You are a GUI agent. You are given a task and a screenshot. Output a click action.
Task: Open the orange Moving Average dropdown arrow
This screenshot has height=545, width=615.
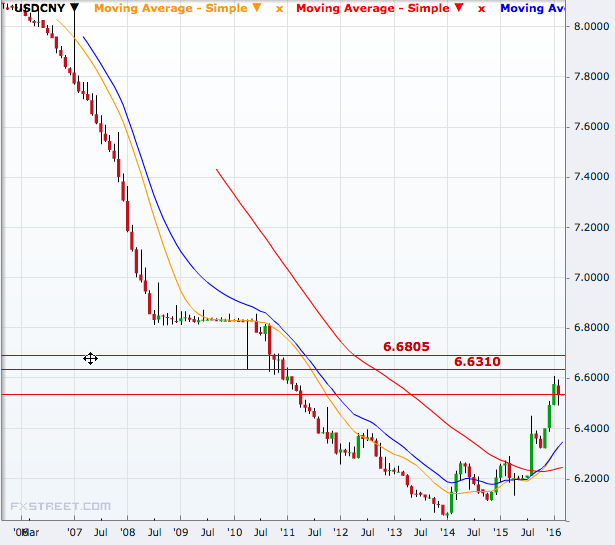257,7
